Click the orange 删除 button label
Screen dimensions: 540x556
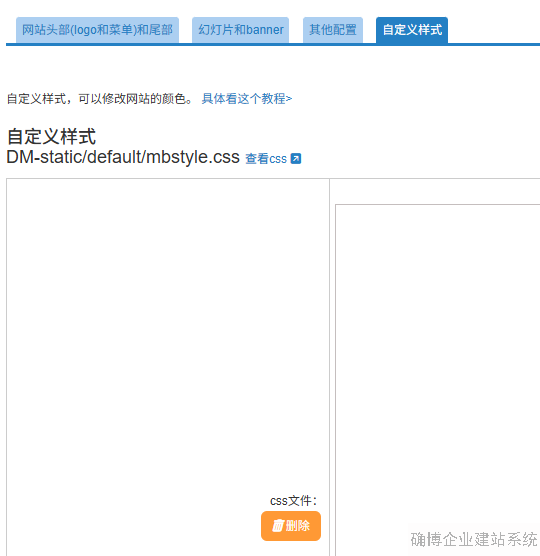298,526
